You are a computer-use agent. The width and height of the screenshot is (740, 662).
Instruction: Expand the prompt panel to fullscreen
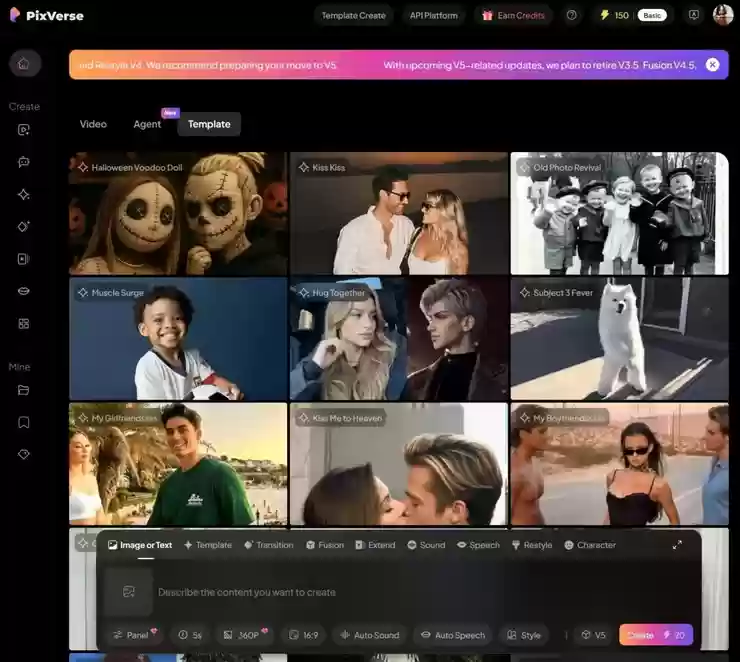pos(677,545)
